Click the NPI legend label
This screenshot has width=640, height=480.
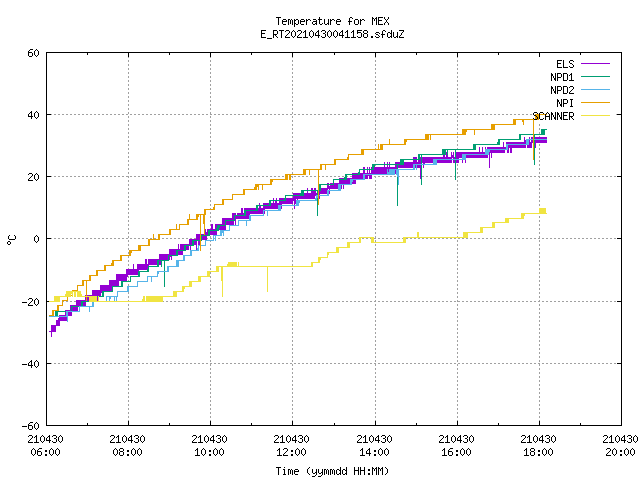coord(565,103)
